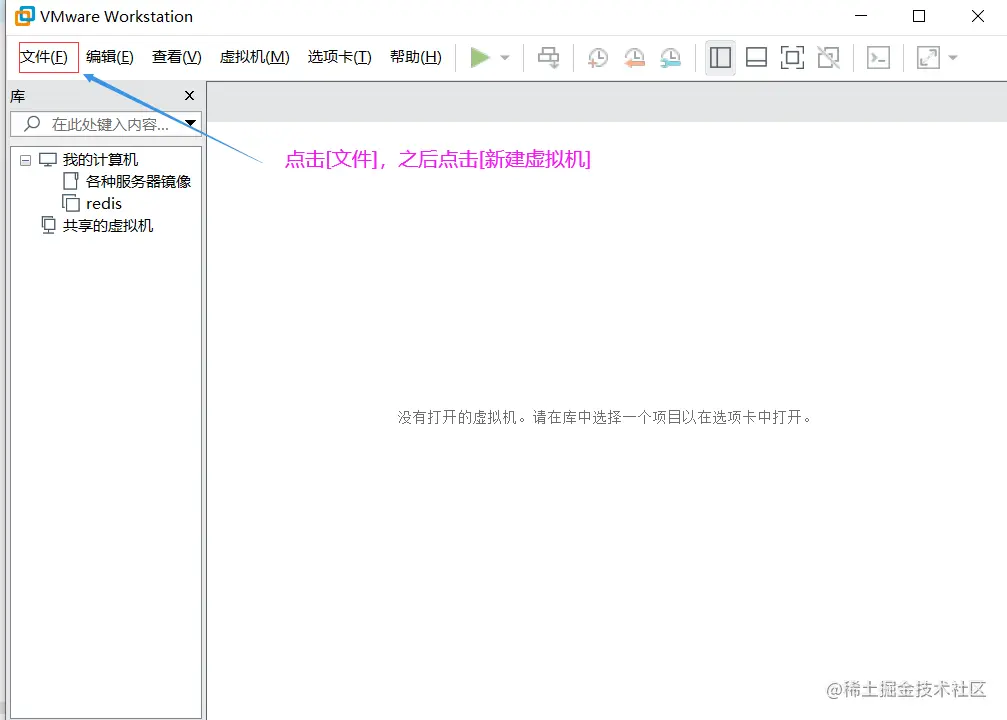Open the display stretch dropdown arrow
This screenshot has height=720, width=1007.
point(952,57)
